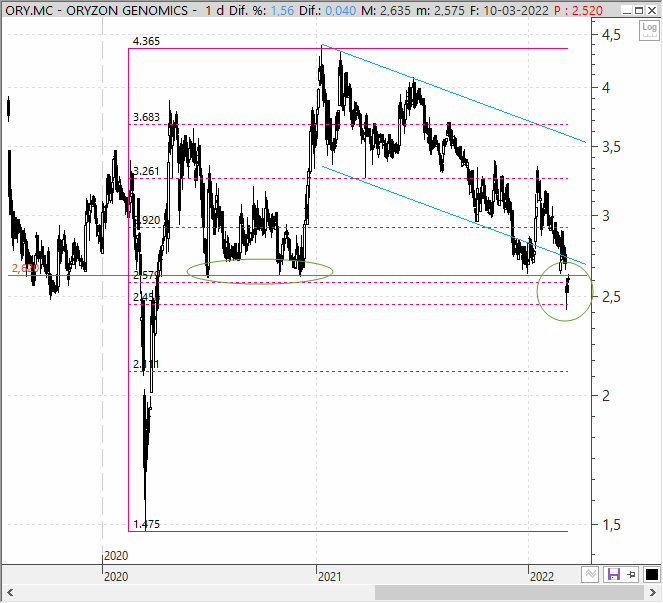Click the 3,5 price axis label
Image resolution: width=663 pixels, height=603 pixels.
[x=611, y=147]
